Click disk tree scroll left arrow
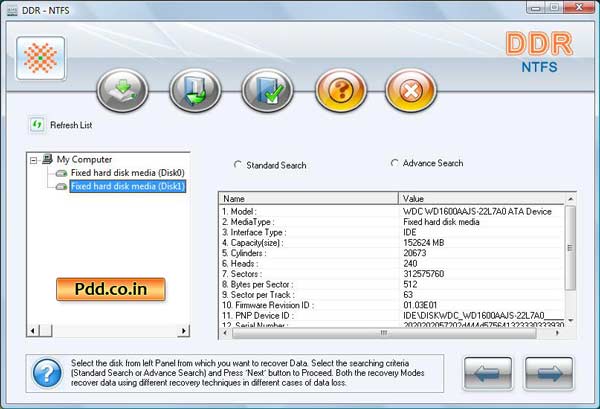Image resolution: width=600 pixels, height=409 pixels. [x=33, y=331]
